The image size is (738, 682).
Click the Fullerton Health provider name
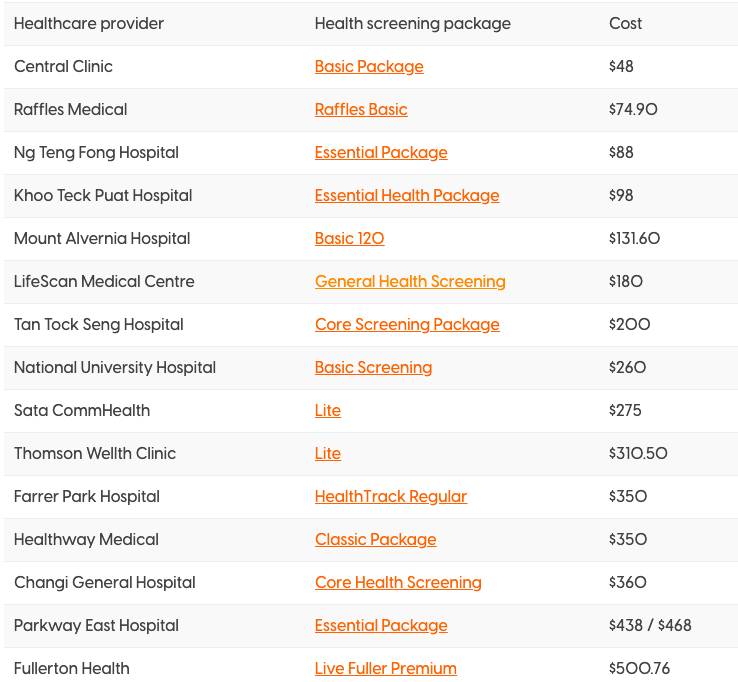tap(72, 669)
